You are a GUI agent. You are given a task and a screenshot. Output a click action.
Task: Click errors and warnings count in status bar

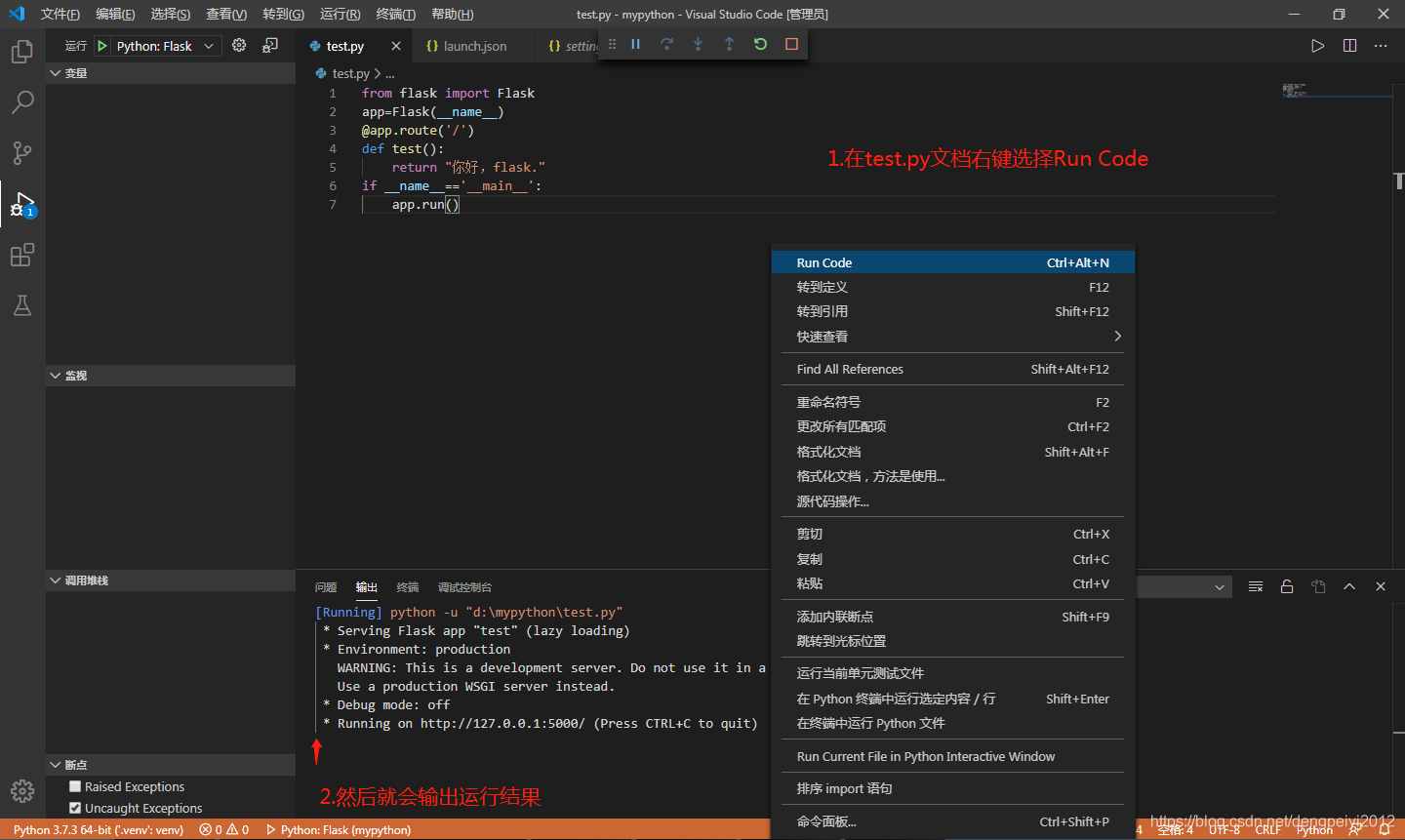point(224,830)
